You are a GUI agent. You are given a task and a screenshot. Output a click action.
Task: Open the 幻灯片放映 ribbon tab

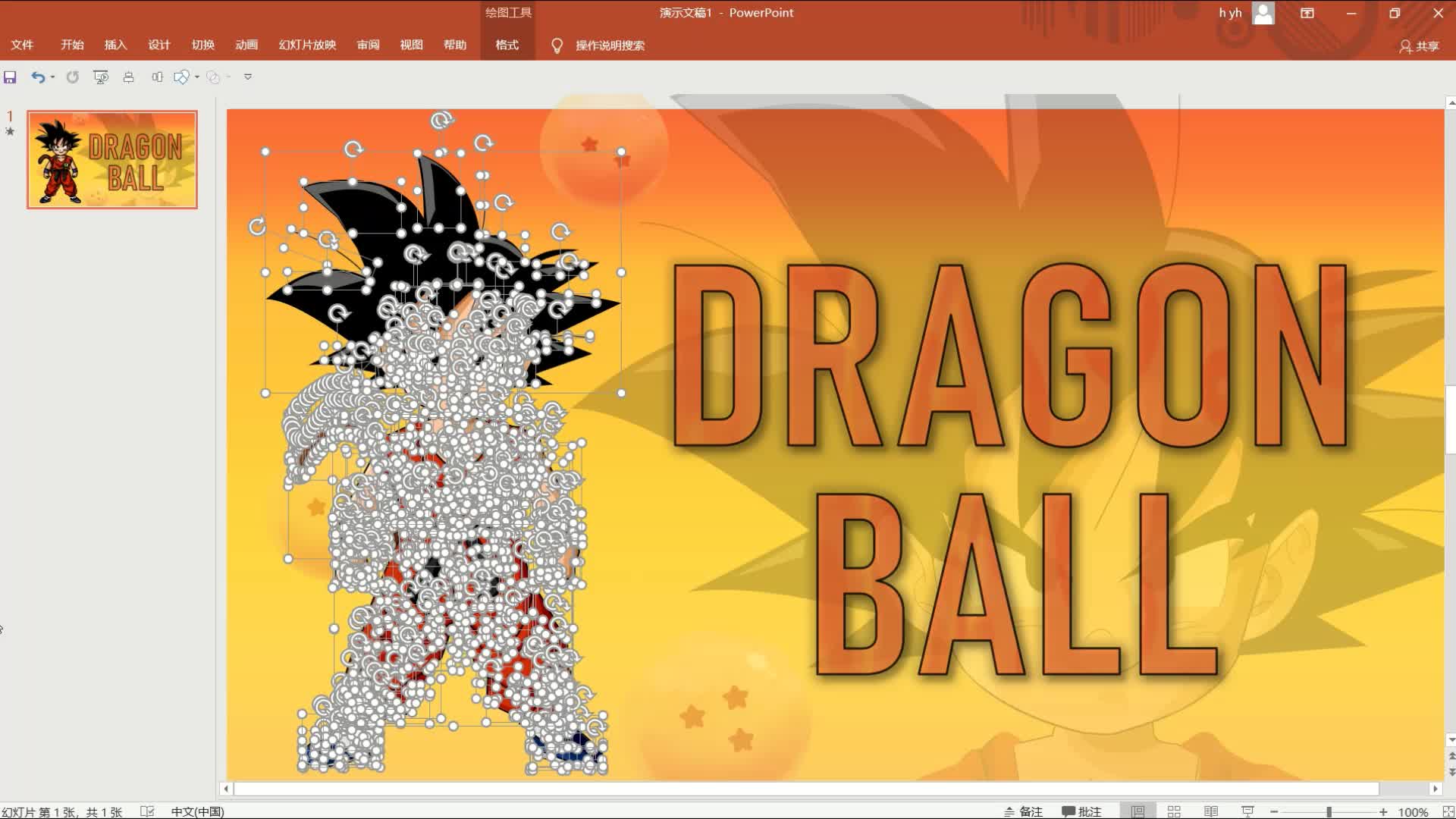(307, 45)
